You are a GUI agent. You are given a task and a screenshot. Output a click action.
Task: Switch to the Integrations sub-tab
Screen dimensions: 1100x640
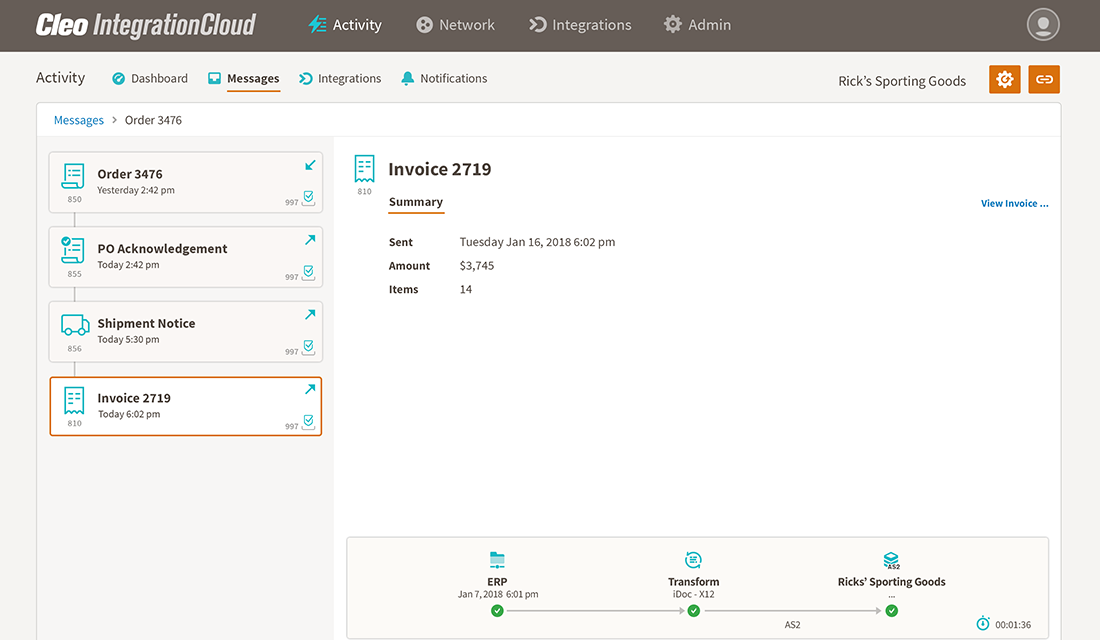340,79
